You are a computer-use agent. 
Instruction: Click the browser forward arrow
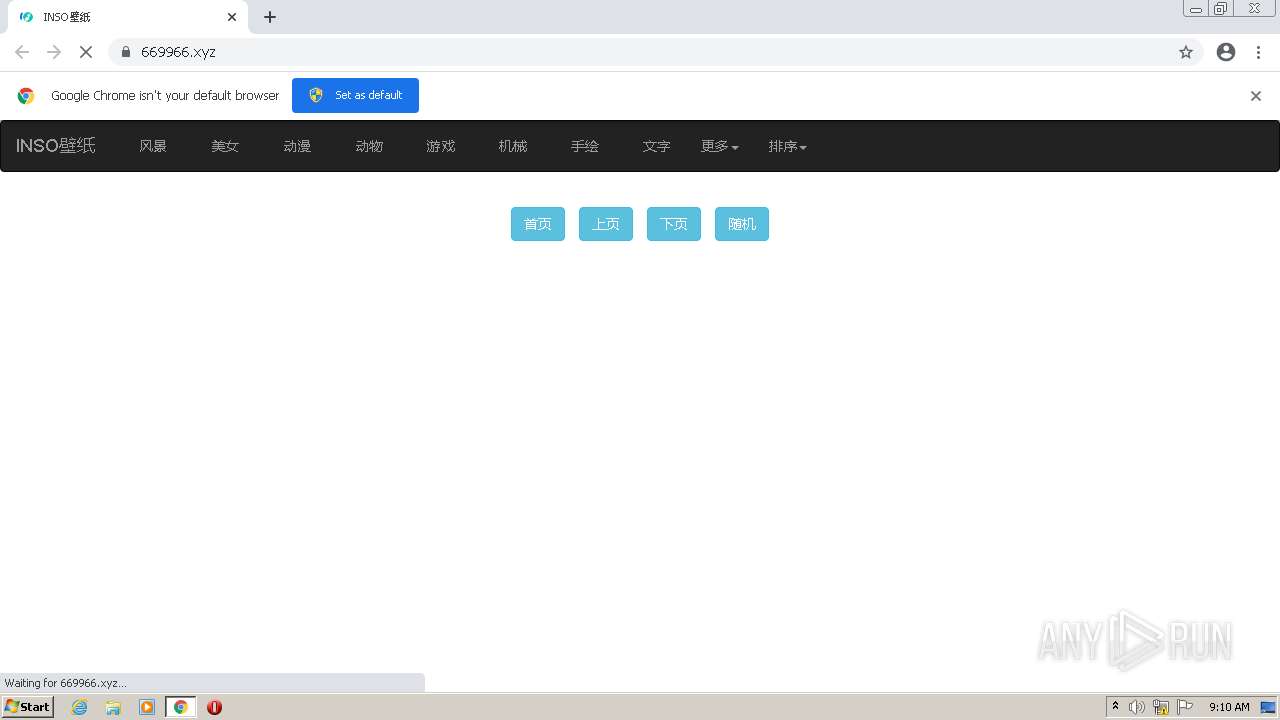pos(54,52)
